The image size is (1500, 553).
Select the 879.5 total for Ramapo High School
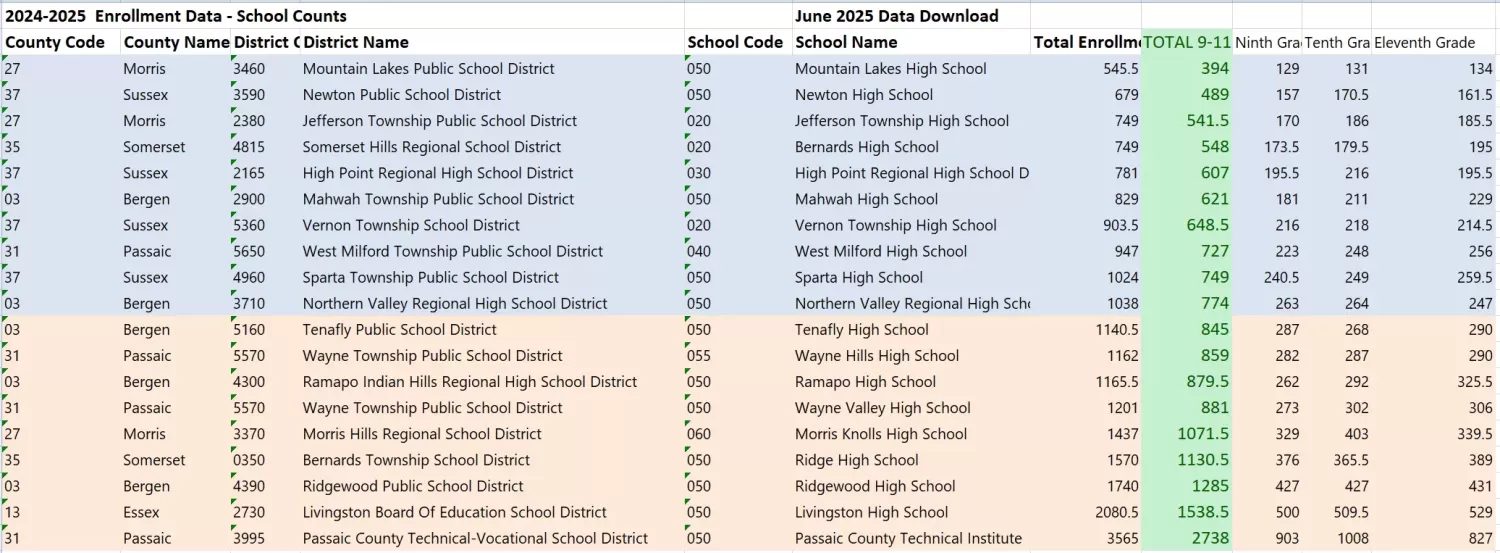(1186, 381)
